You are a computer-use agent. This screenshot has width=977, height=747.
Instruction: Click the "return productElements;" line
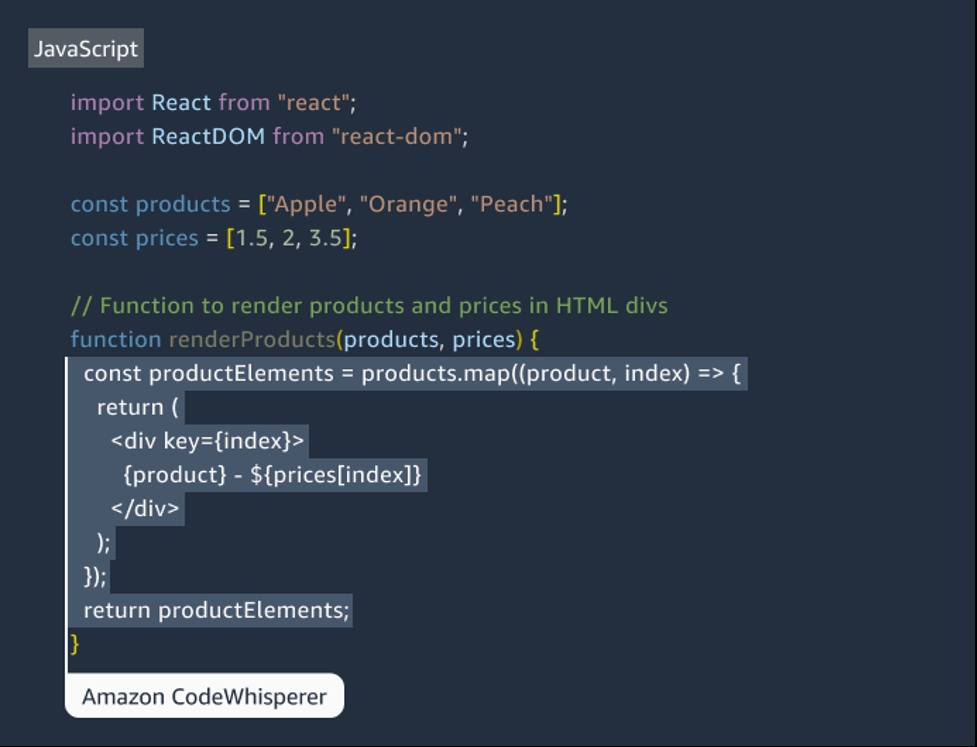pyautogui.click(x=216, y=610)
